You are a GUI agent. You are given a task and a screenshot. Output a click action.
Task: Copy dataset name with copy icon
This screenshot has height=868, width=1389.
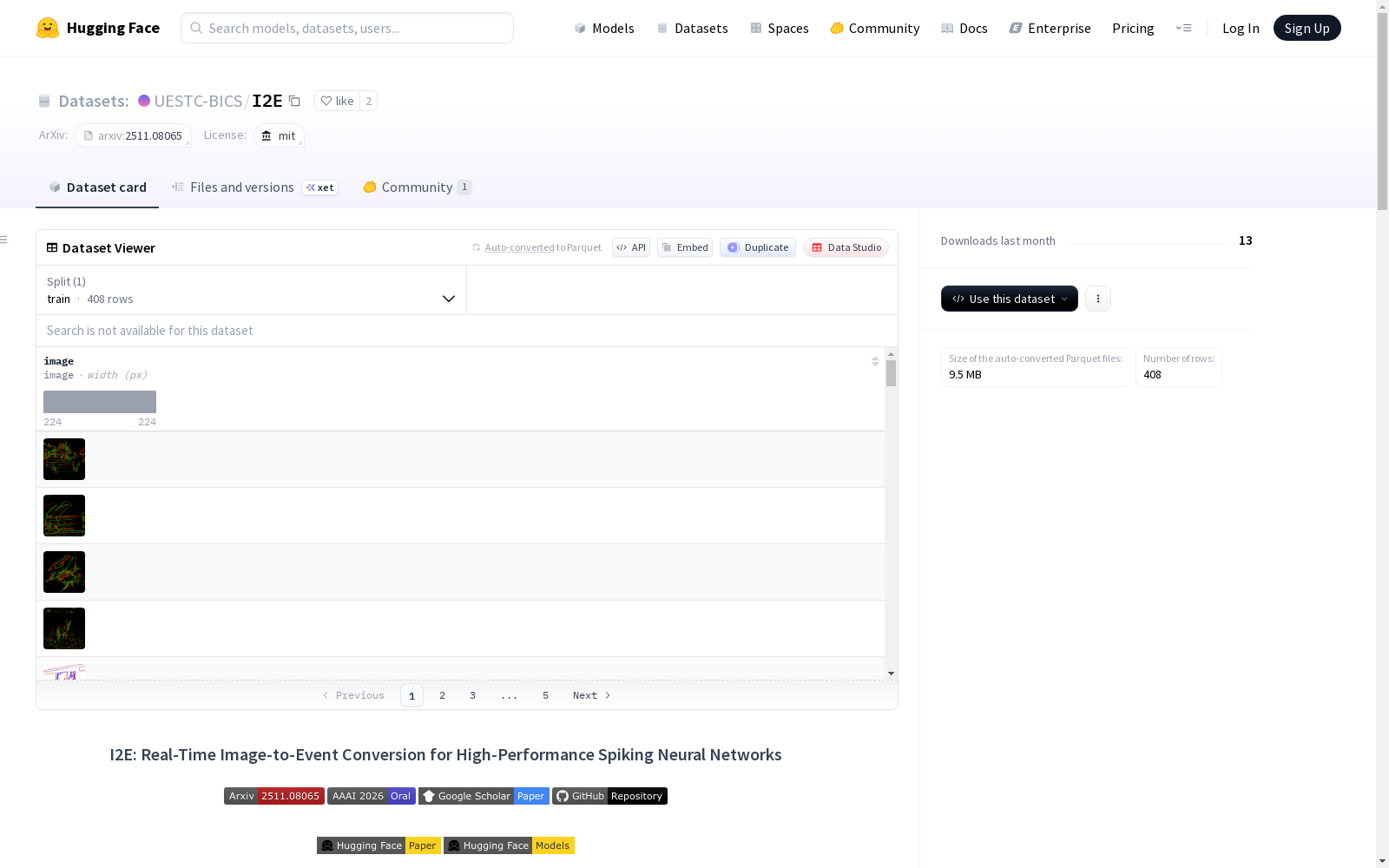click(x=294, y=101)
